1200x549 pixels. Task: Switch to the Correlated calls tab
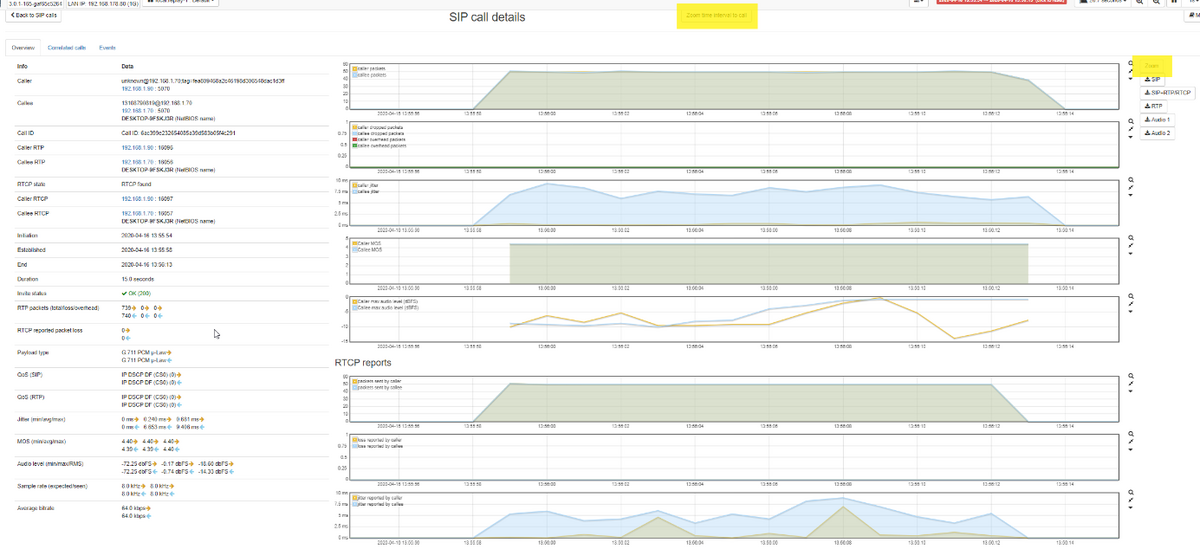click(67, 48)
